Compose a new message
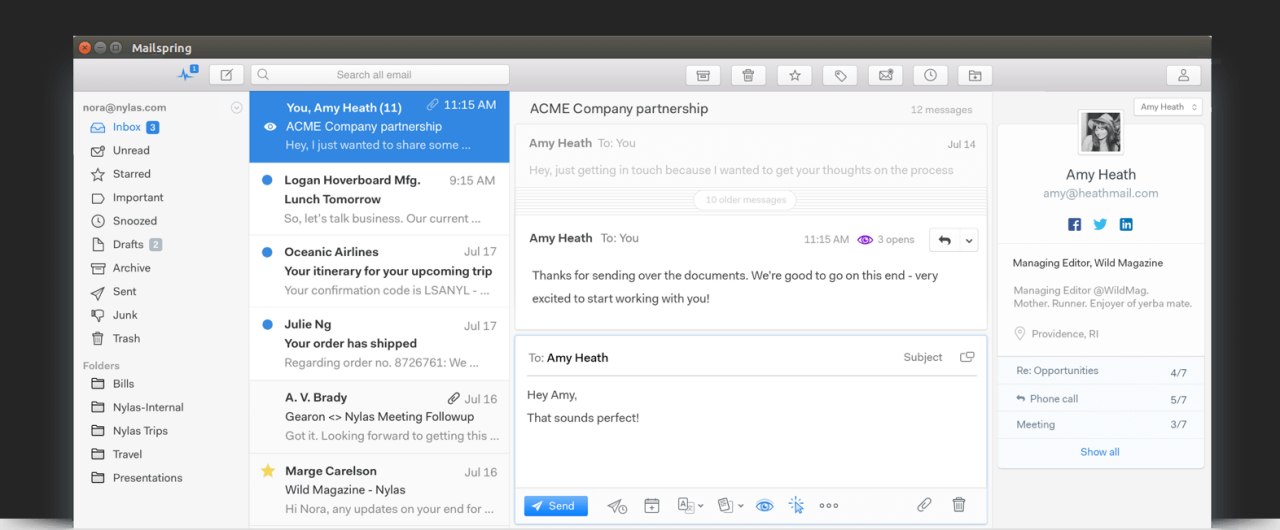This screenshot has width=1280, height=530. click(226, 74)
